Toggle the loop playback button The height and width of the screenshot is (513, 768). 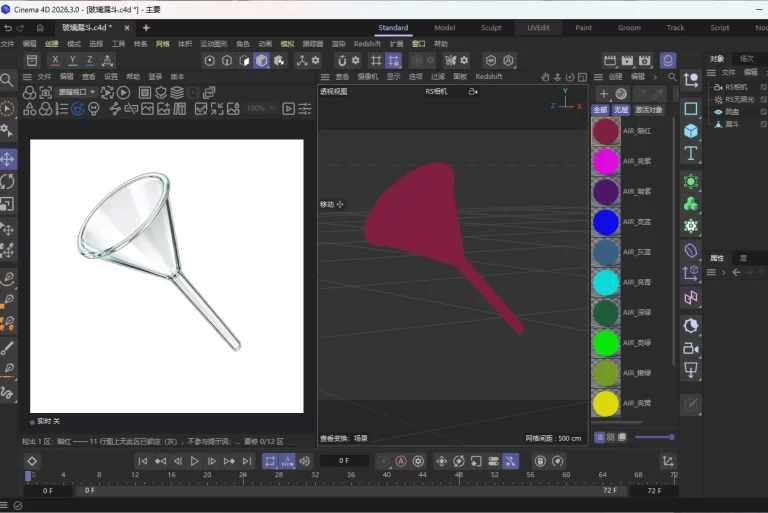coord(270,461)
